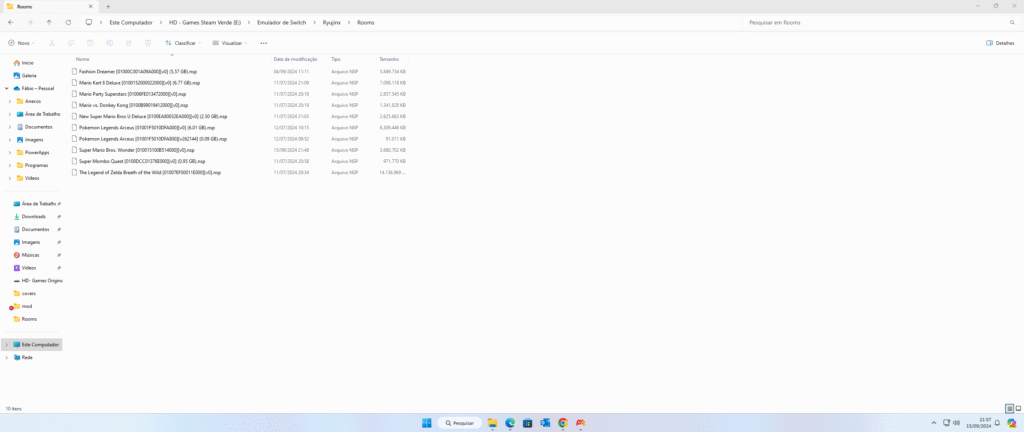Expand the Este Computador node

click(6, 345)
